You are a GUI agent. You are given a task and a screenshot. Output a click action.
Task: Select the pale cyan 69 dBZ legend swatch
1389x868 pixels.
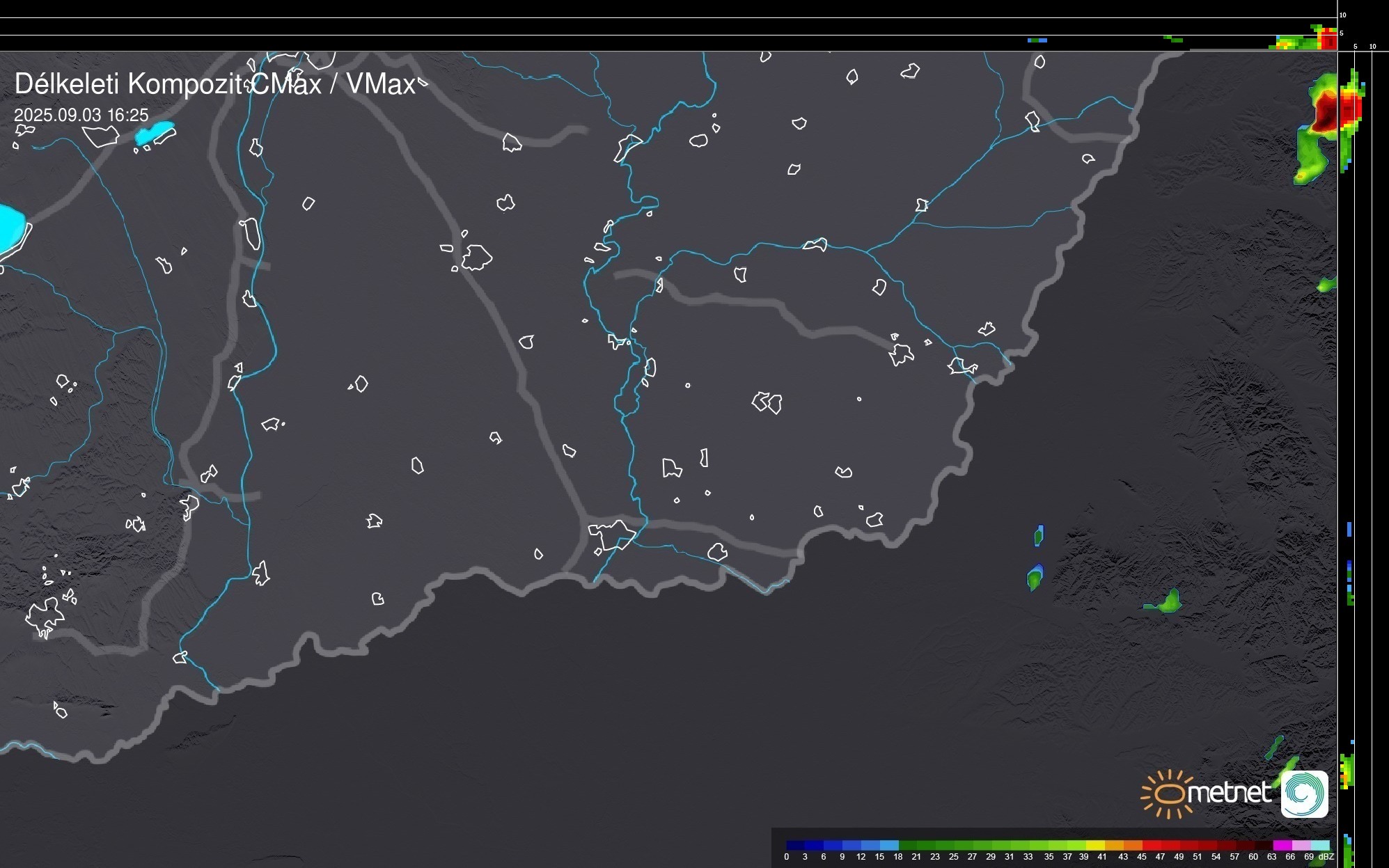pyautogui.click(x=1319, y=845)
